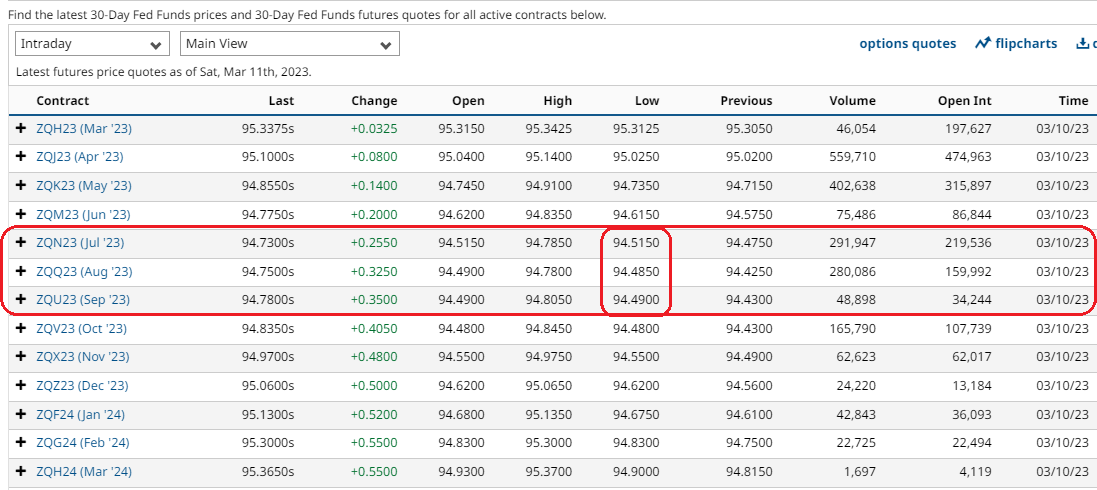Viewport: 1097px width, 490px height.
Task: Open the ZQU23 (Sep '23) contract link
Action: coord(83,300)
